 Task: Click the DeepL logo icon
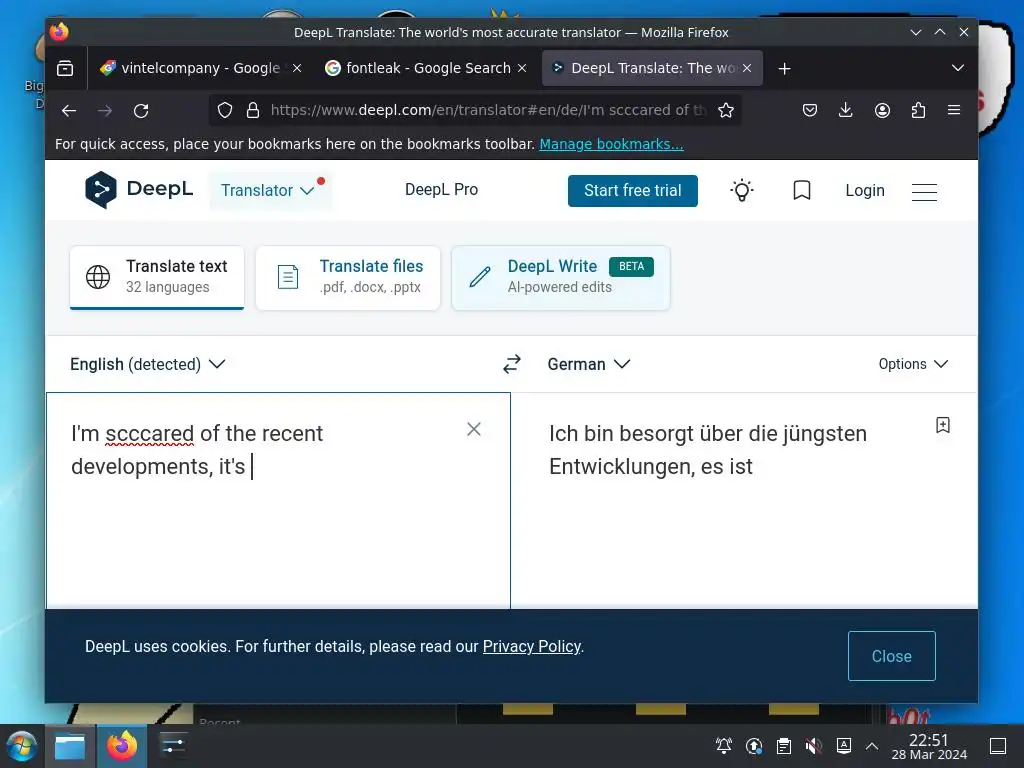pyautogui.click(x=101, y=190)
